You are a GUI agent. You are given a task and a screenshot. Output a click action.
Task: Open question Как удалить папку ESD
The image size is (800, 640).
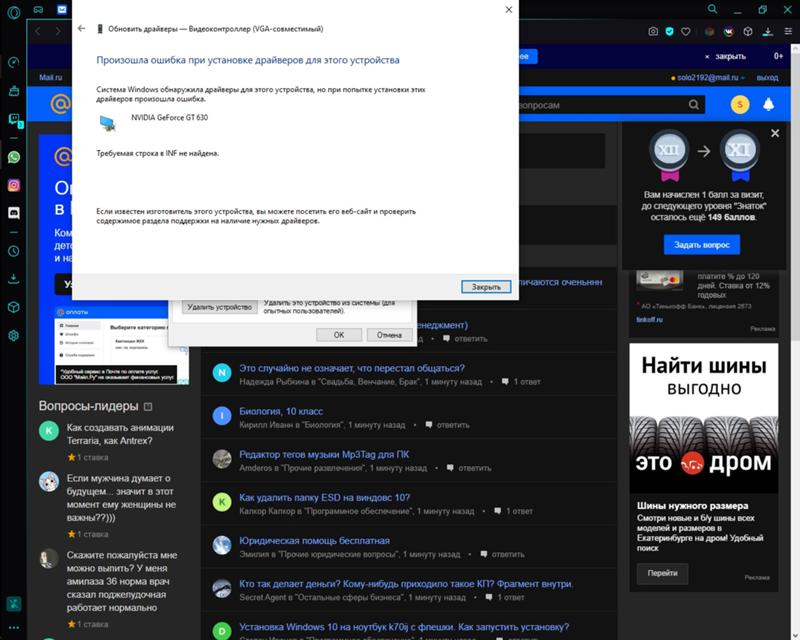coord(324,498)
